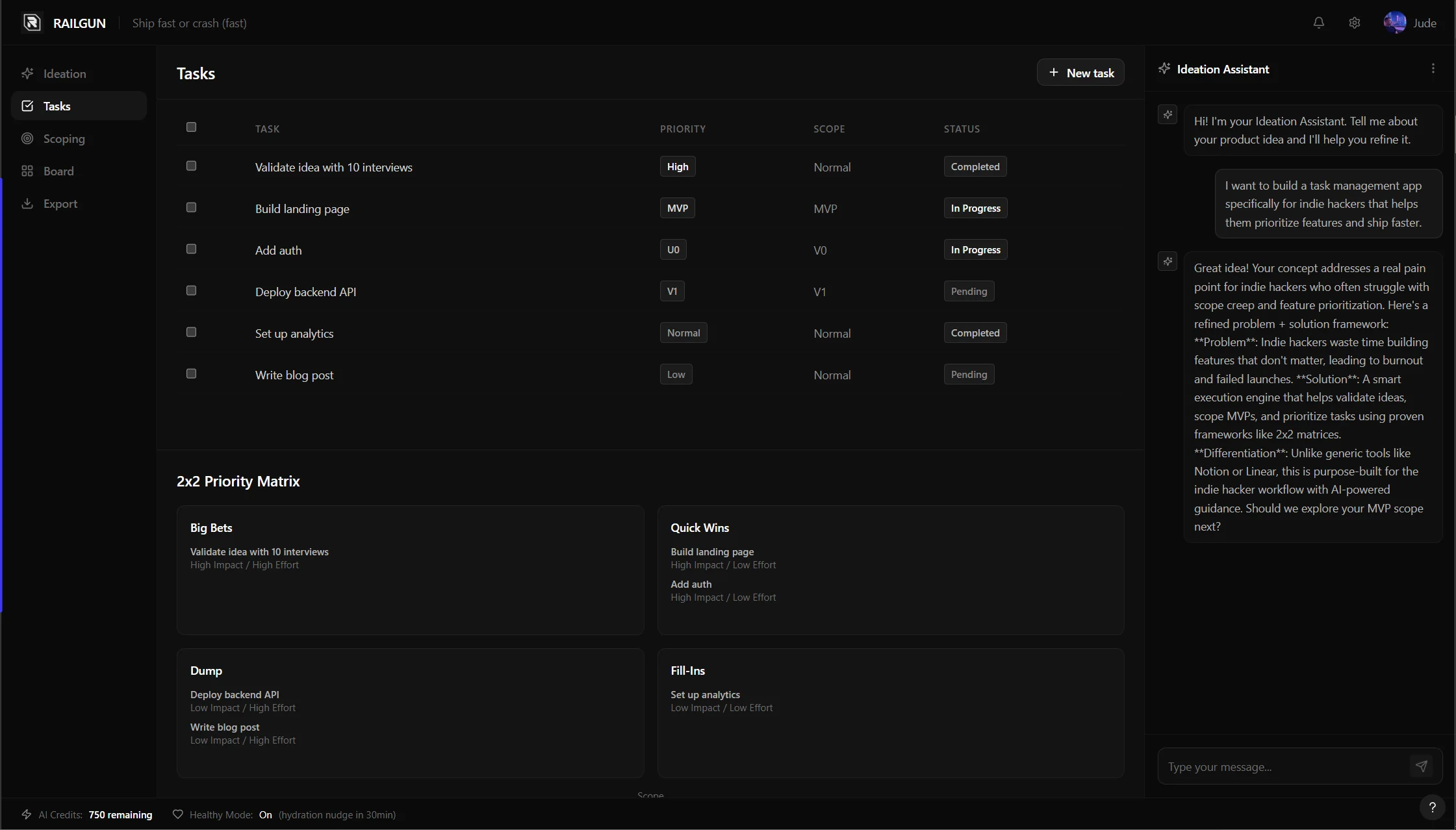Image resolution: width=1456 pixels, height=830 pixels.
Task: Open the High priority badge of Validate idea
Action: tap(677, 167)
